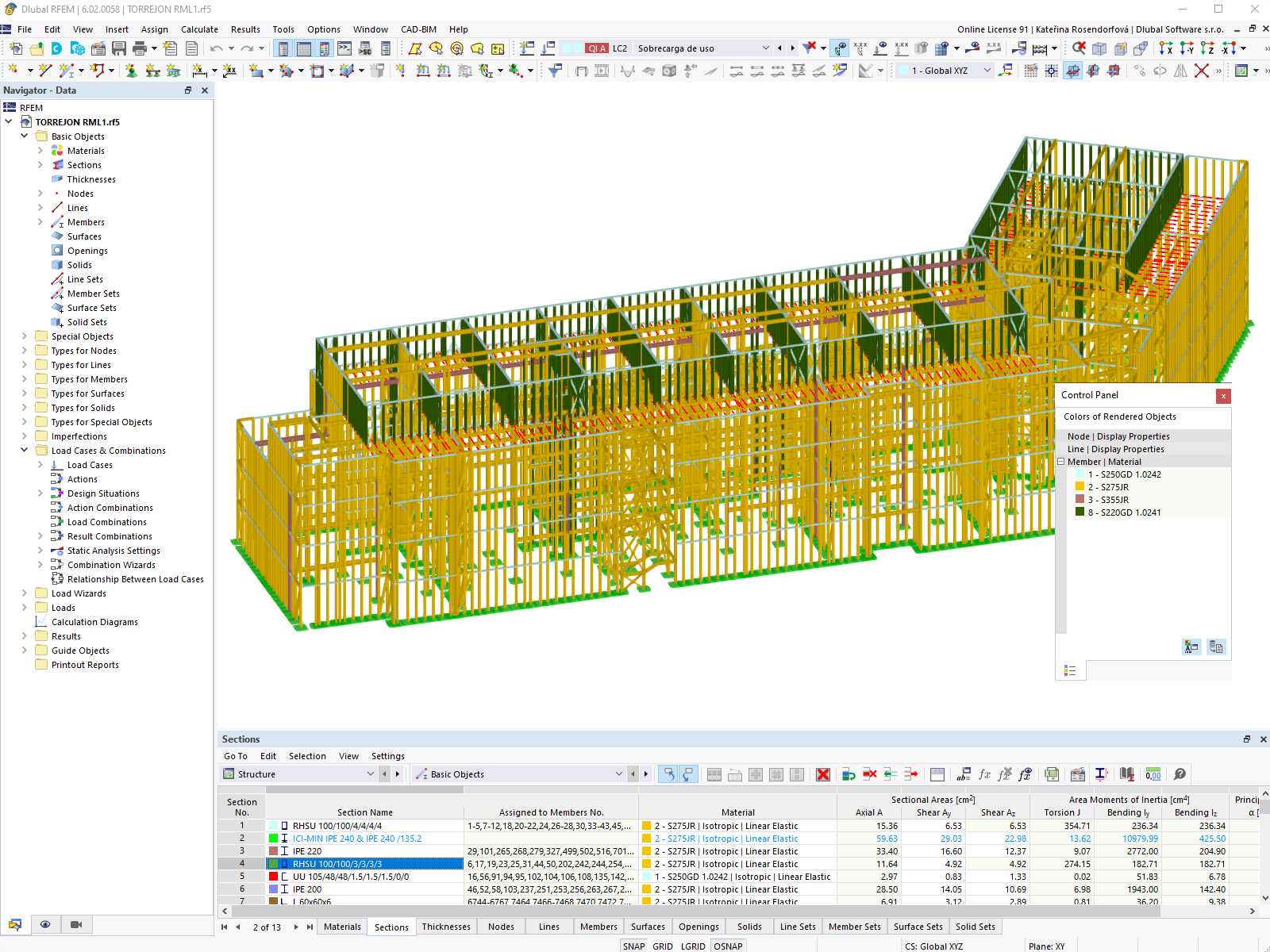1270x952 pixels.
Task: Click the camera icon in navigator footer
Action: click(x=76, y=924)
